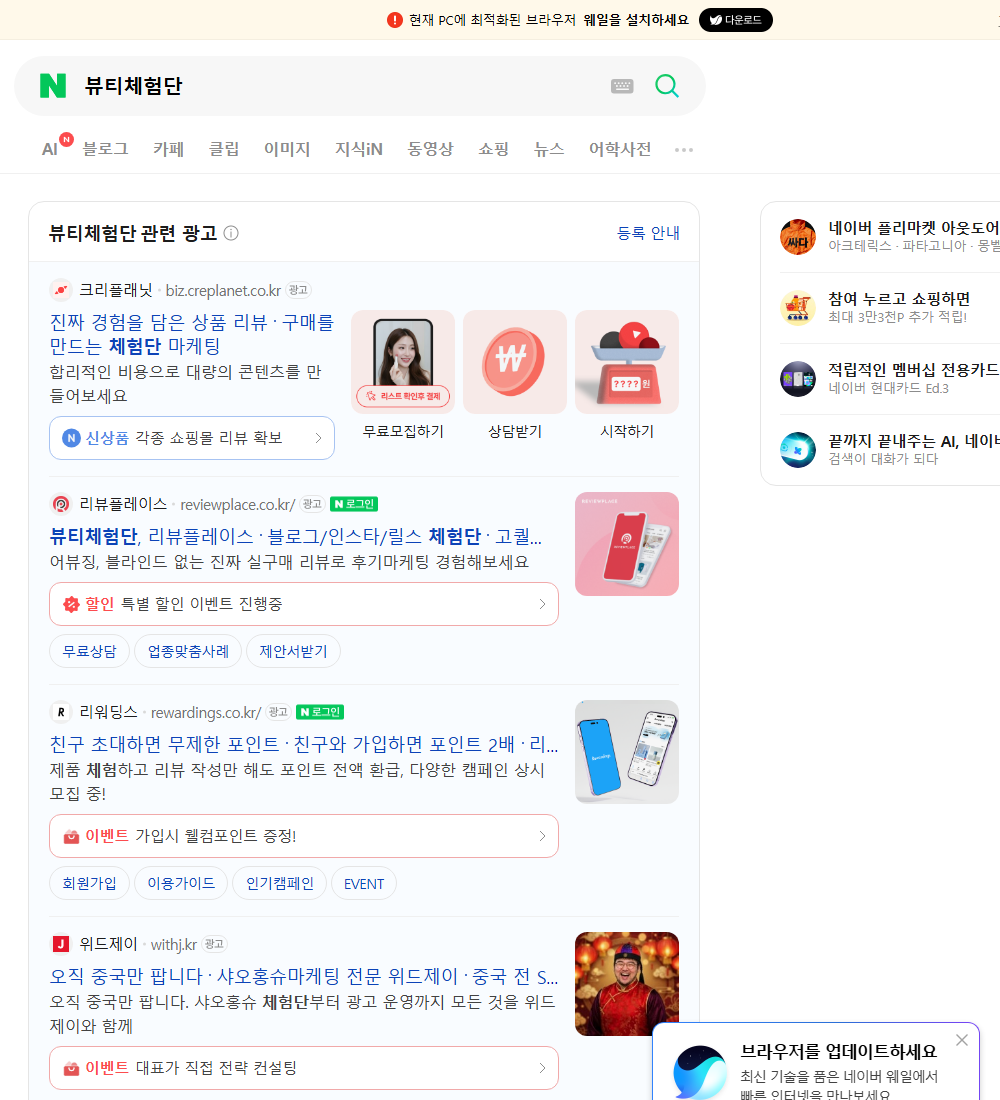Screen dimensions: 1000x1100
Task: Close the 브라우저를 업데이트하세요 popup
Action: tap(962, 1040)
